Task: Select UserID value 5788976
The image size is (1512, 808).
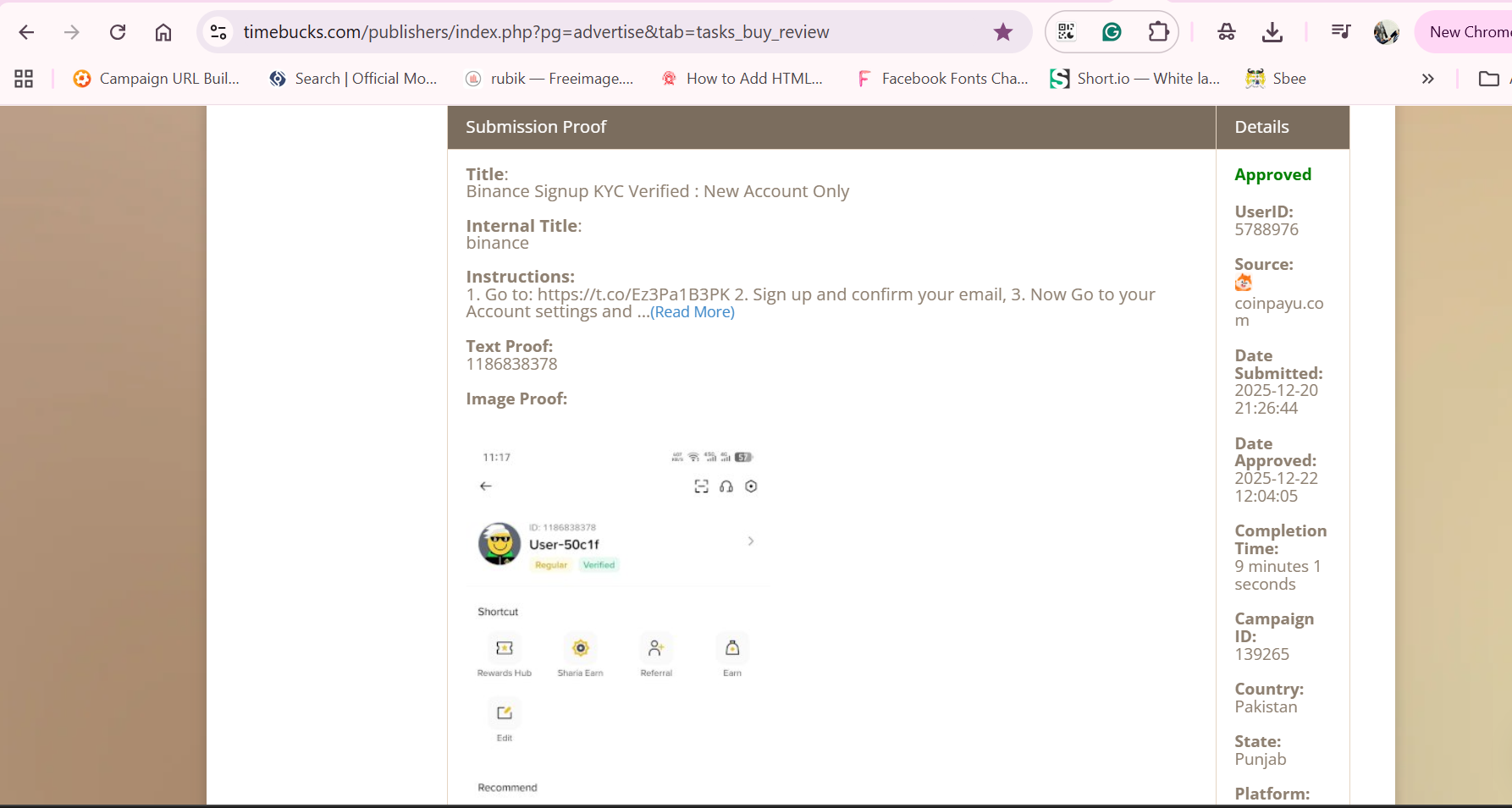Action: pyautogui.click(x=1266, y=229)
